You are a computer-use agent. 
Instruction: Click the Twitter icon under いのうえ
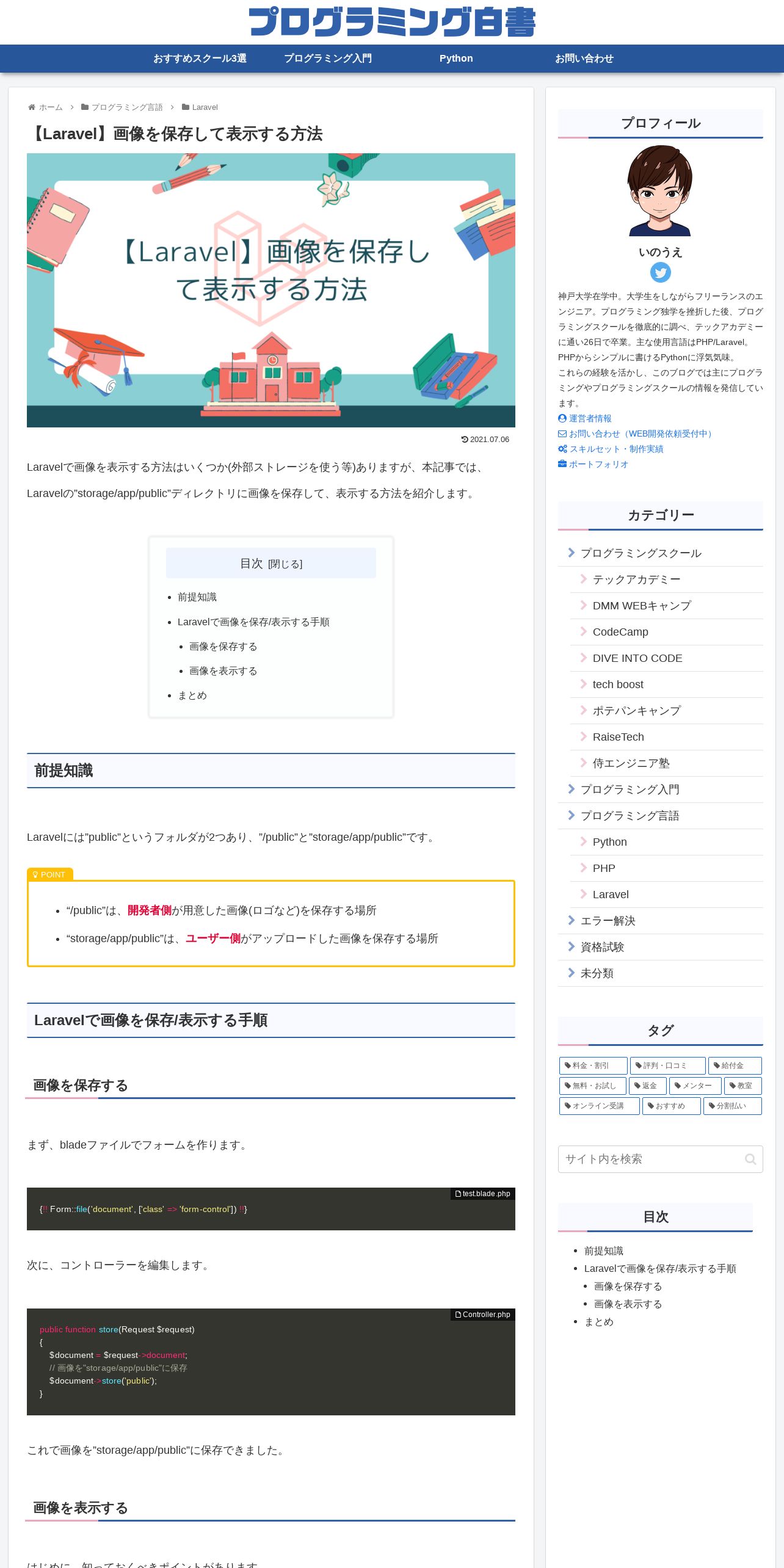click(x=660, y=272)
